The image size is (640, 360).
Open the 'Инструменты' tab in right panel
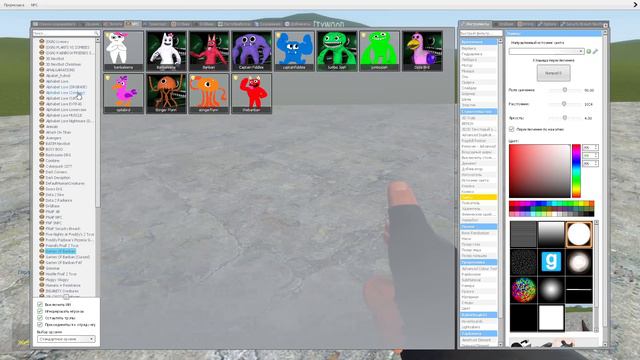pos(476,24)
